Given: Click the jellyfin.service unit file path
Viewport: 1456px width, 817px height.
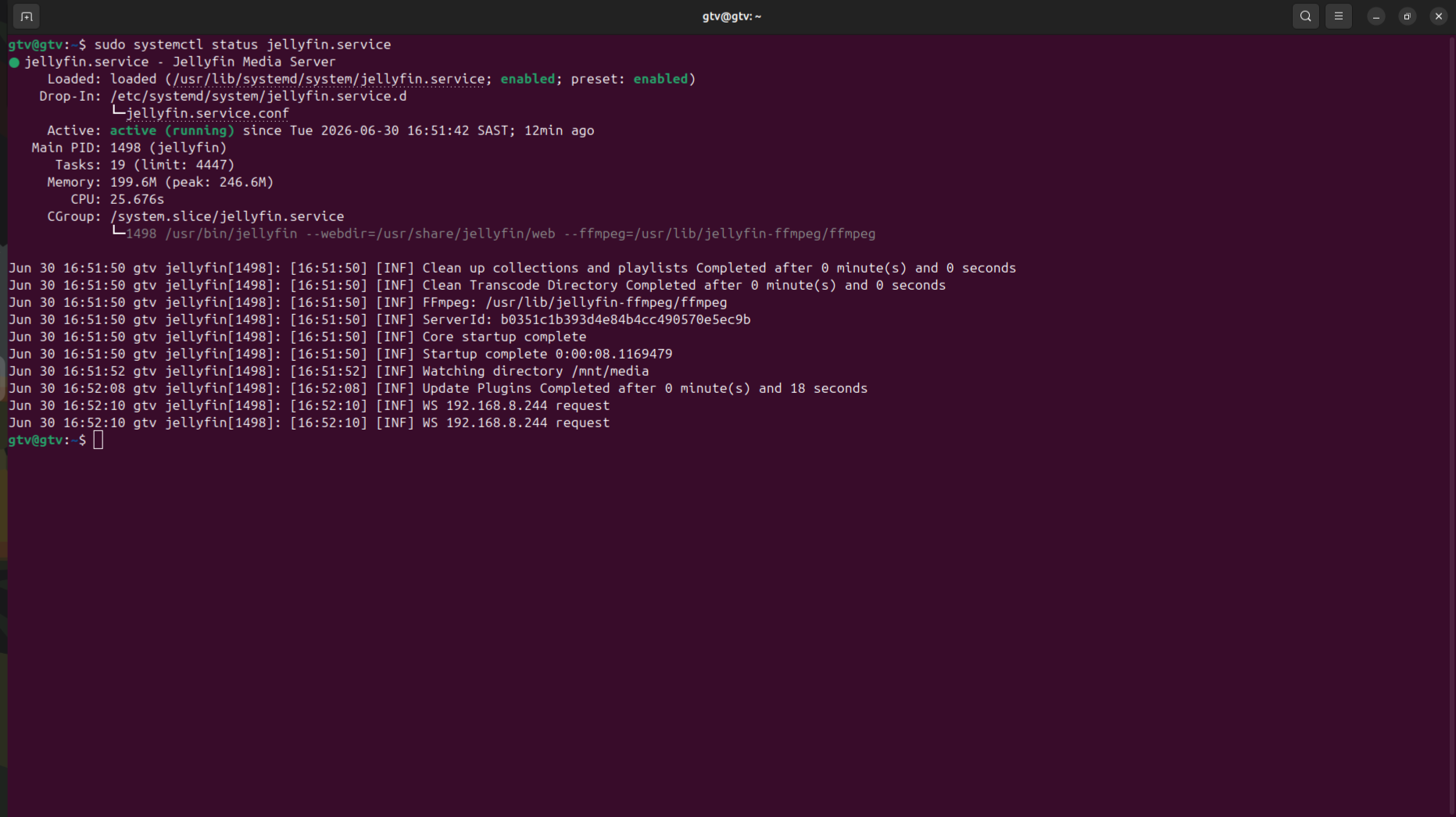Looking at the screenshot, I should pyautogui.click(x=328, y=79).
